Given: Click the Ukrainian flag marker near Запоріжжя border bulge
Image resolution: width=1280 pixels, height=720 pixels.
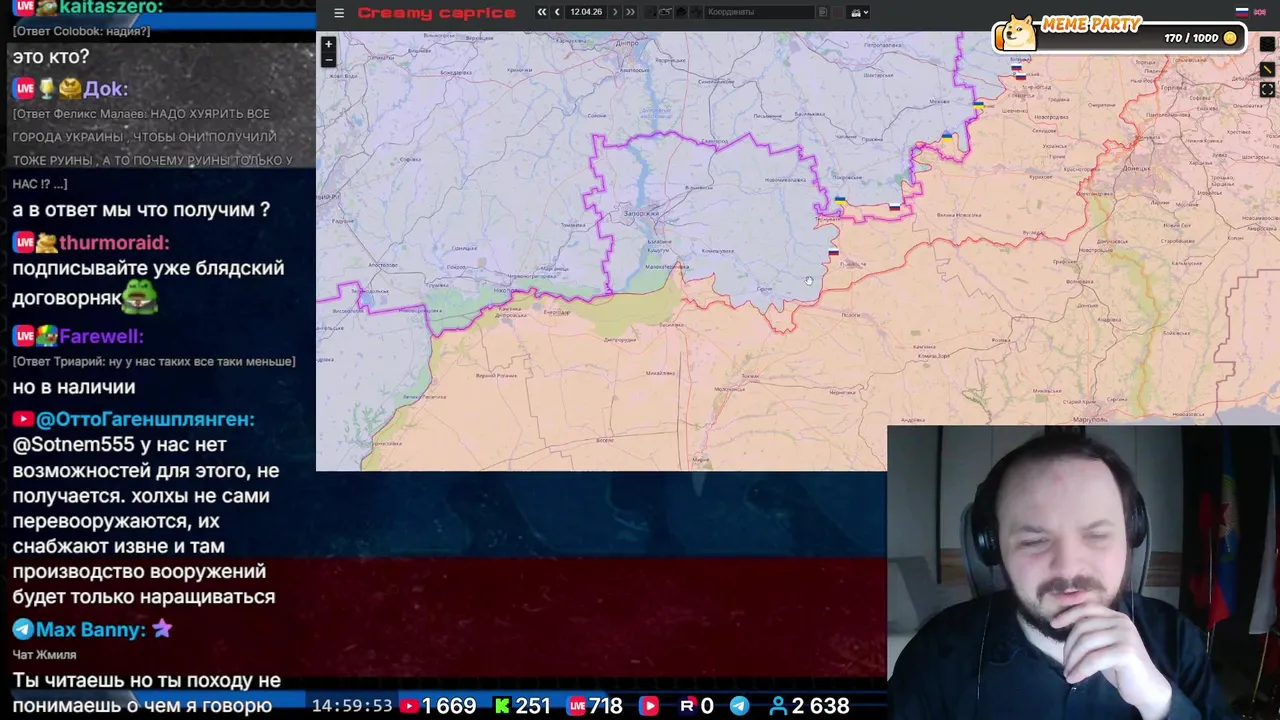Looking at the screenshot, I should pos(841,201).
